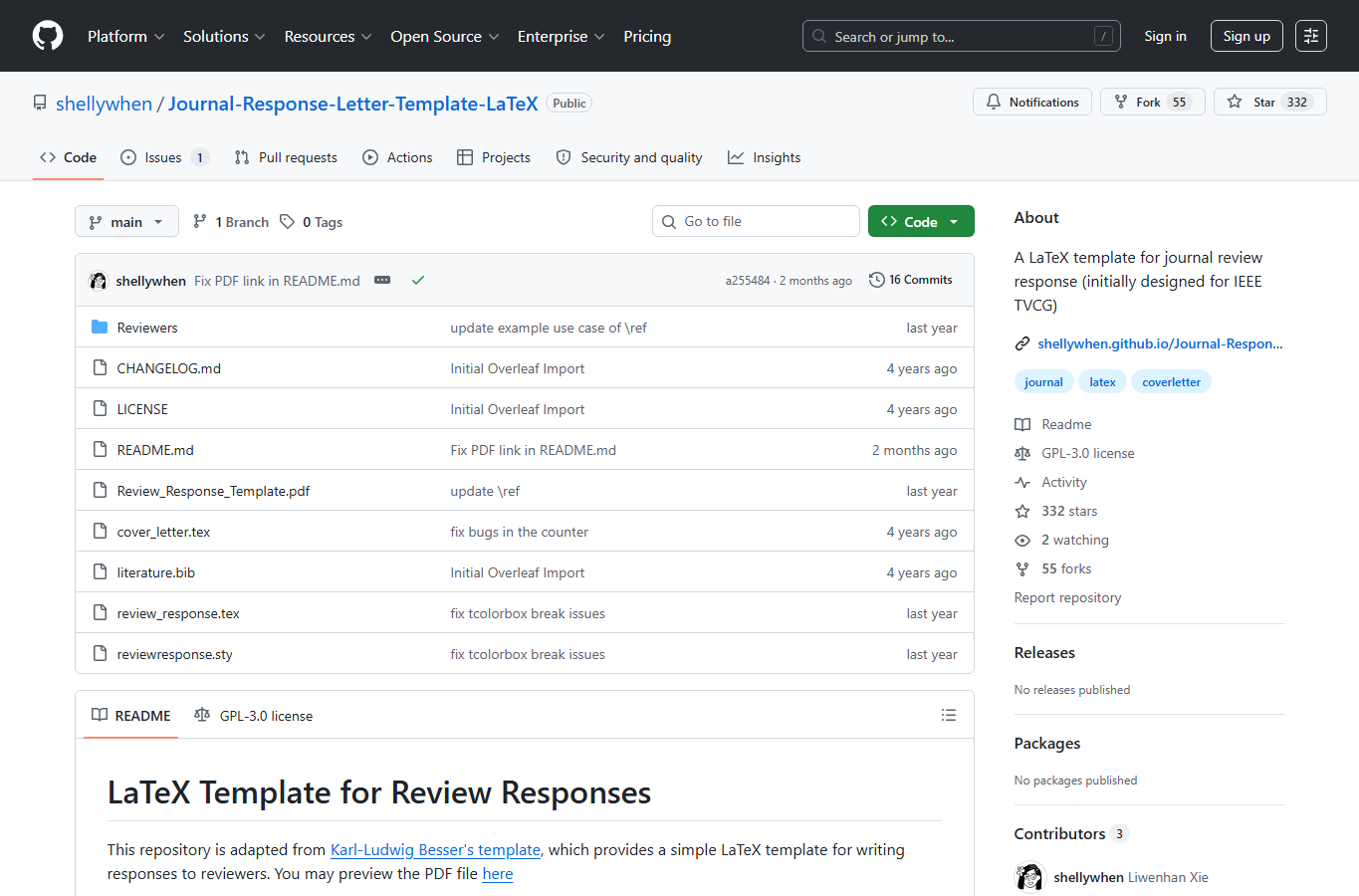1359x896 pixels.
Task: Click shellywhen contributor avatar
Action: click(1030, 877)
